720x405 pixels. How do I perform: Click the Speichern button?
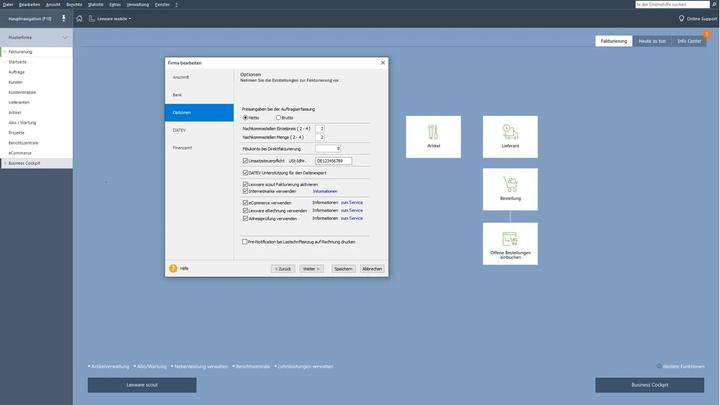coord(343,269)
